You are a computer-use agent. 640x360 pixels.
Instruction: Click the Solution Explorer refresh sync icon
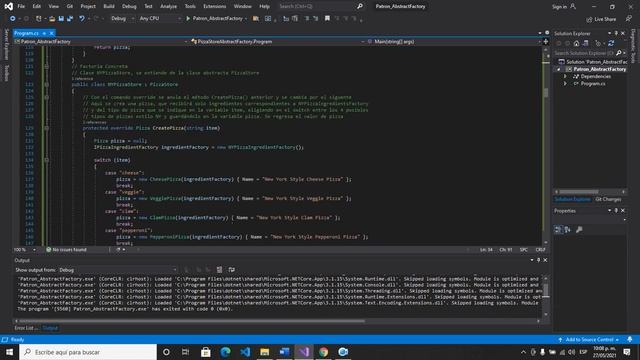tap(611, 43)
